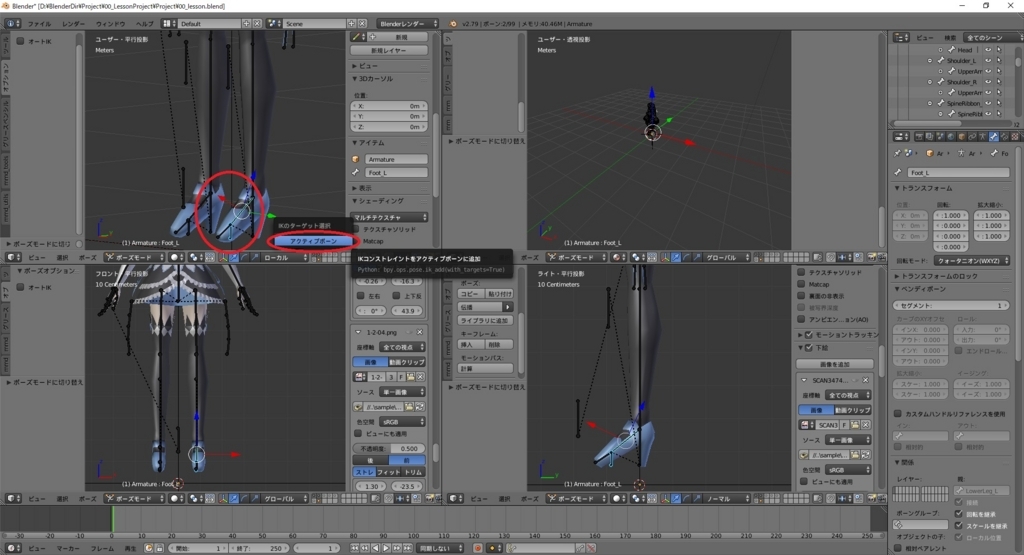The image size is (1024, 555).
Task: Toggle the スケールを継承 checkbox
Action: click(x=959, y=526)
